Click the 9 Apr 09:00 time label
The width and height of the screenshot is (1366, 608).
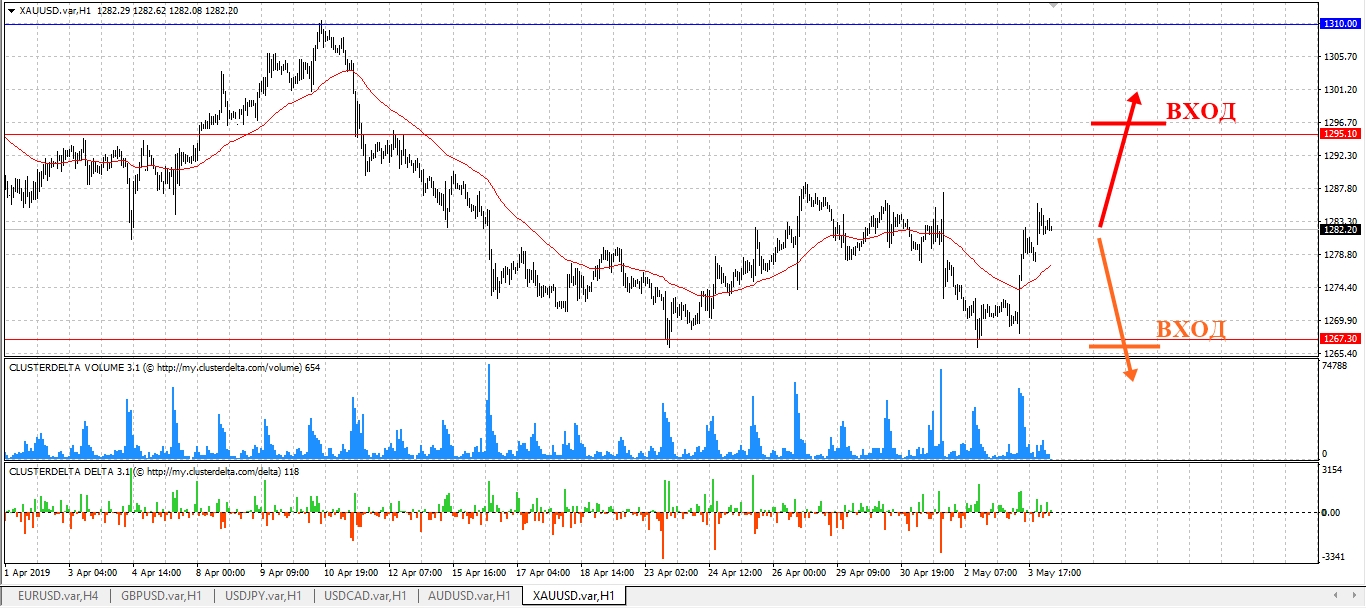click(285, 573)
